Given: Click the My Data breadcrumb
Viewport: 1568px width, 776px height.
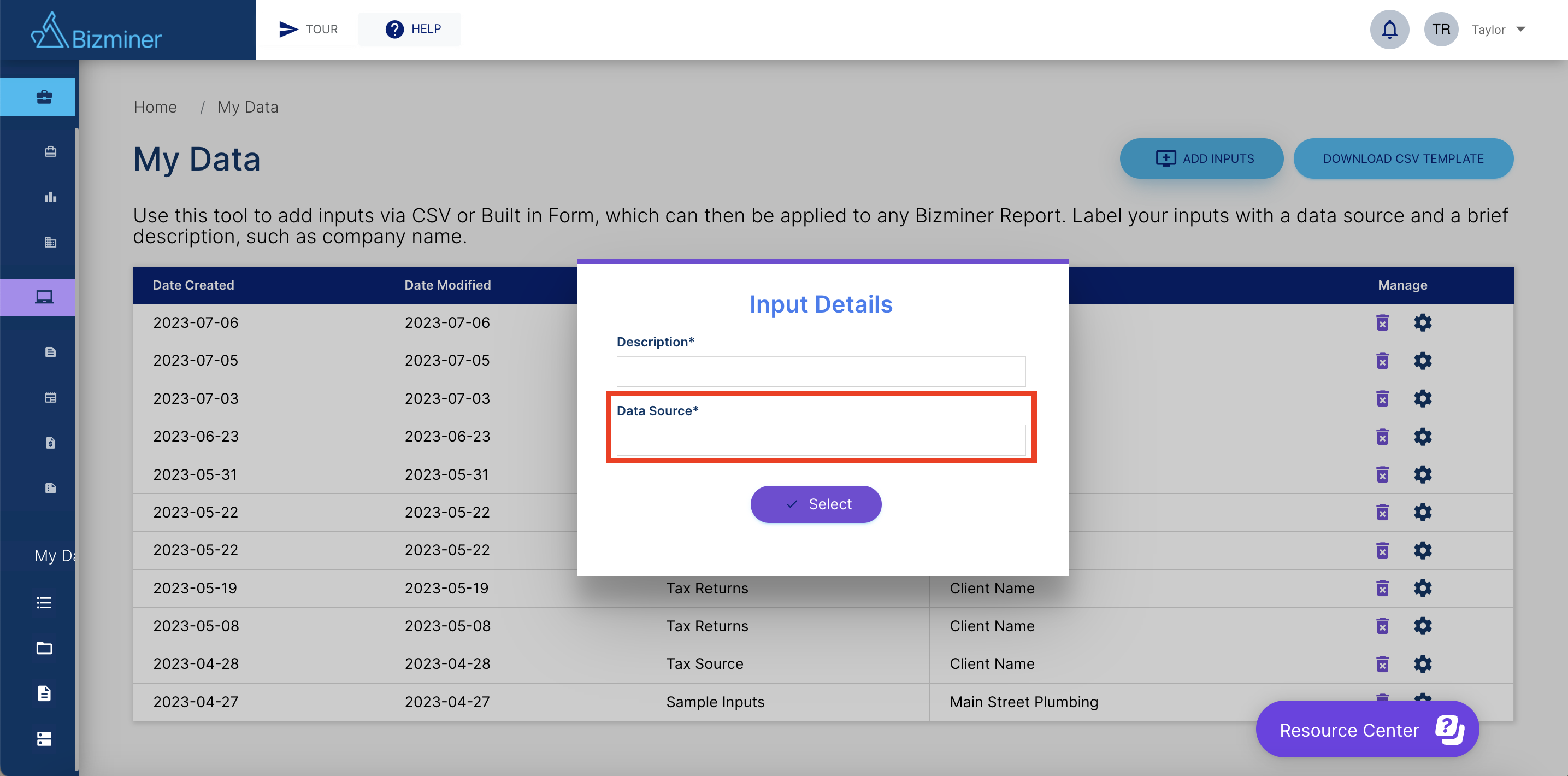Looking at the screenshot, I should point(247,107).
